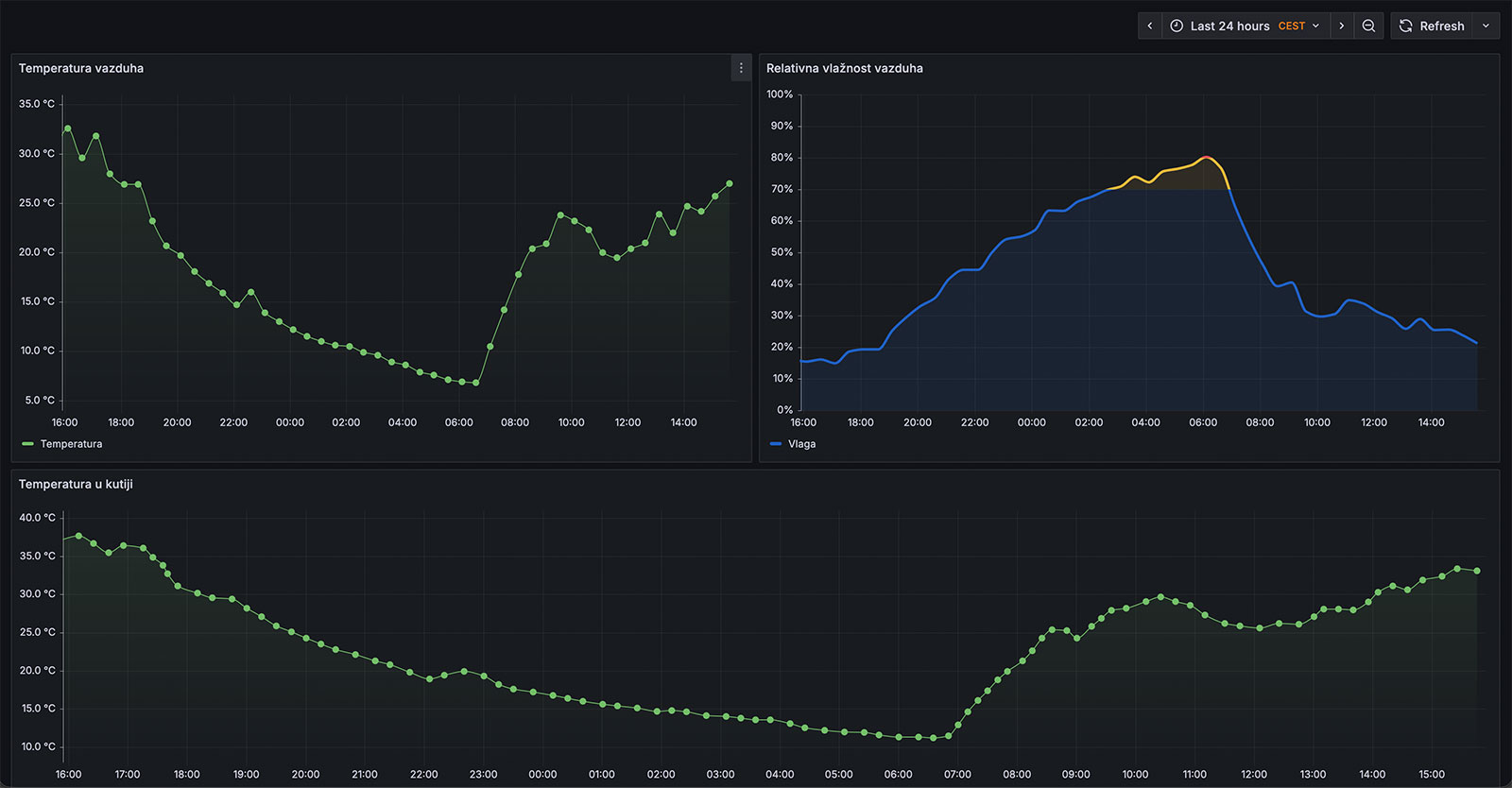This screenshot has height=788, width=1512.
Task: Click the Temperatura u kutiji panel title
Action: (76, 484)
